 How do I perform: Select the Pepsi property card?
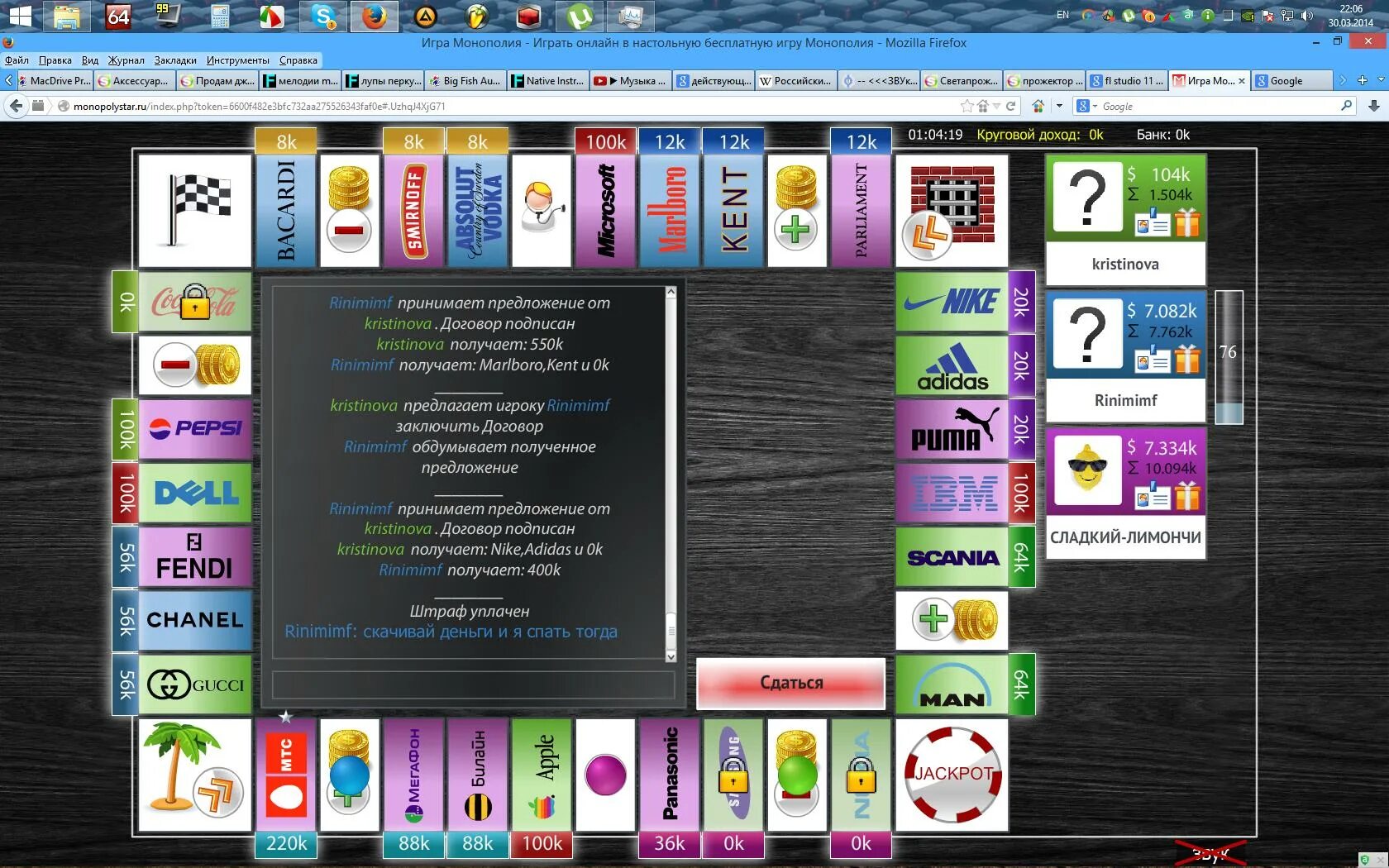coord(194,429)
